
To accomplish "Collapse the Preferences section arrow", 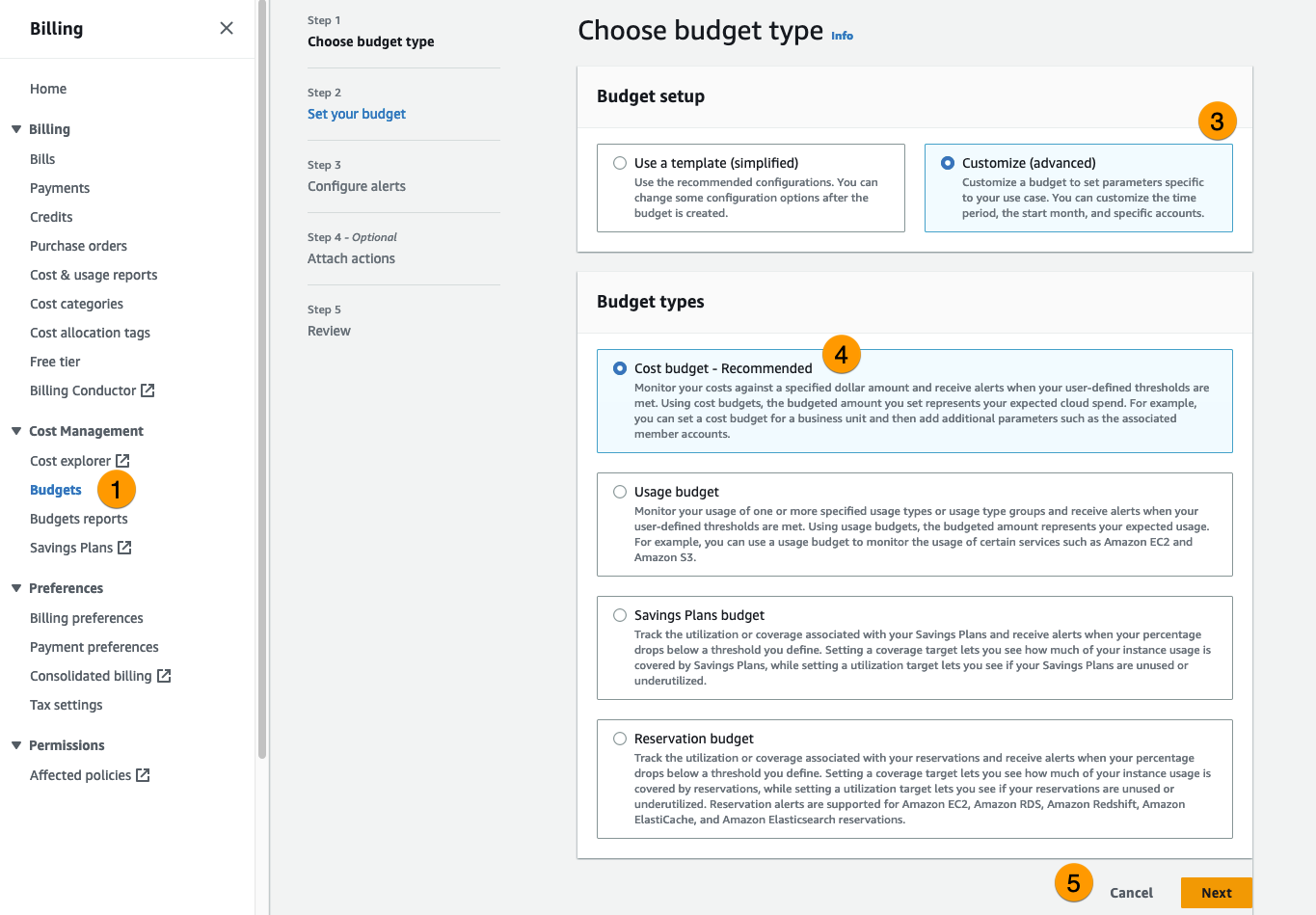I will (x=16, y=588).
